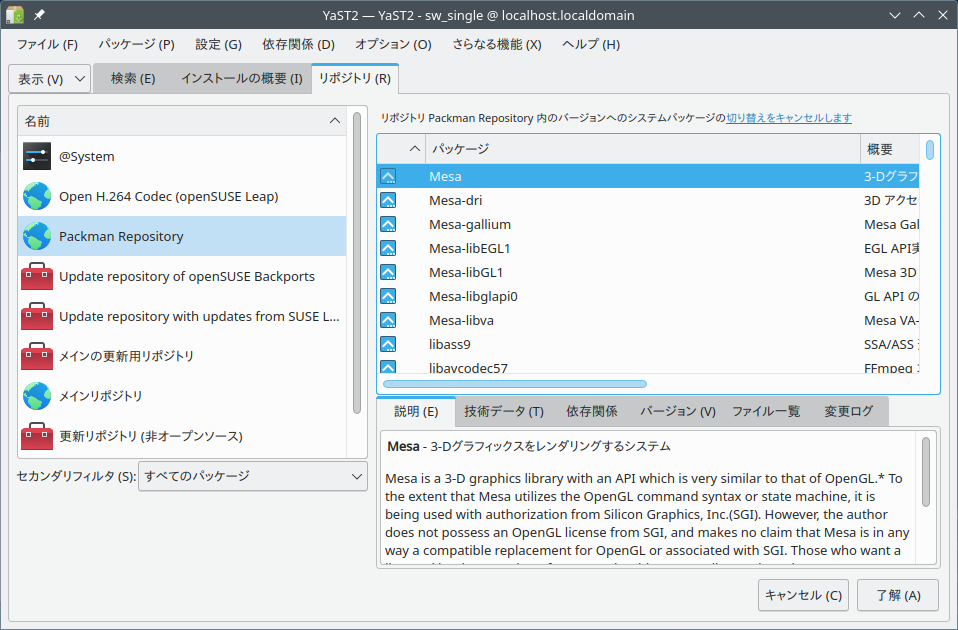Click the 切り替えをキャンセルします link
Image resolution: width=958 pixels, height=630 pixels.
[789, 118]
